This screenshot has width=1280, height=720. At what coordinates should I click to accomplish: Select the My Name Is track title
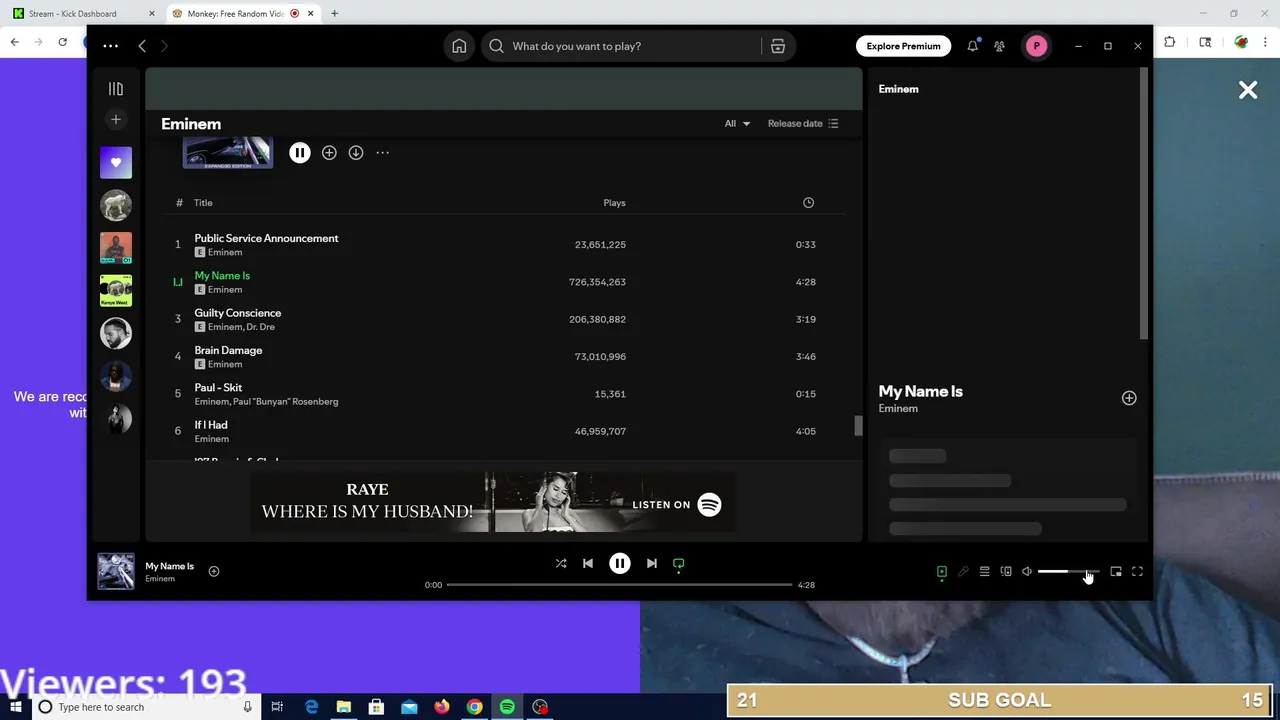tap(222, 275)
